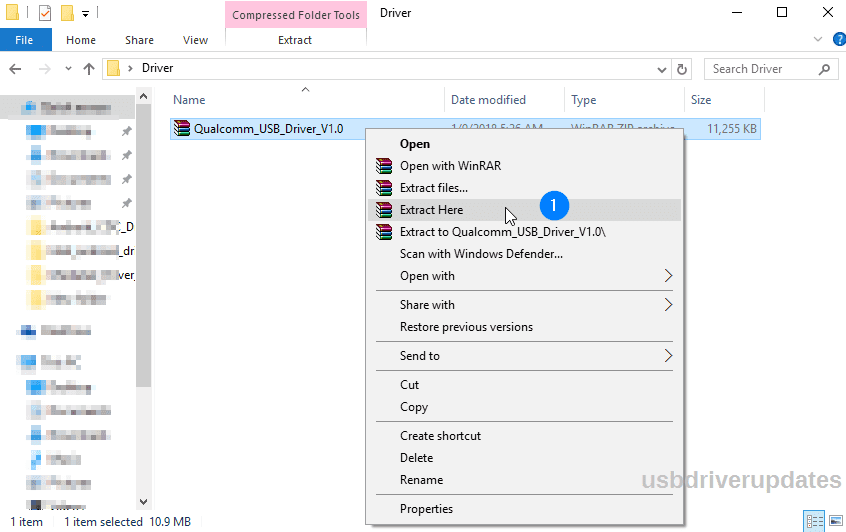Image resolution: width=846 pixels, height=532 pixels.
Task: Click the search magnifier icon
Action: click(824, 69)
